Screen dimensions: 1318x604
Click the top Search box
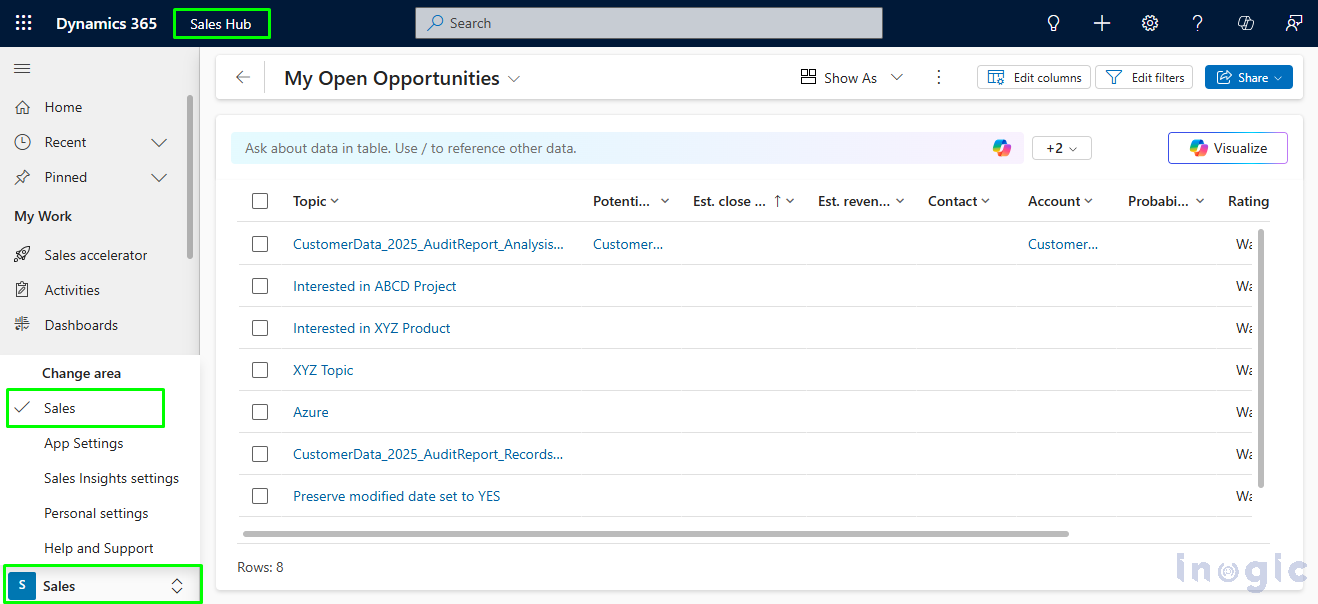pos(649,23)
